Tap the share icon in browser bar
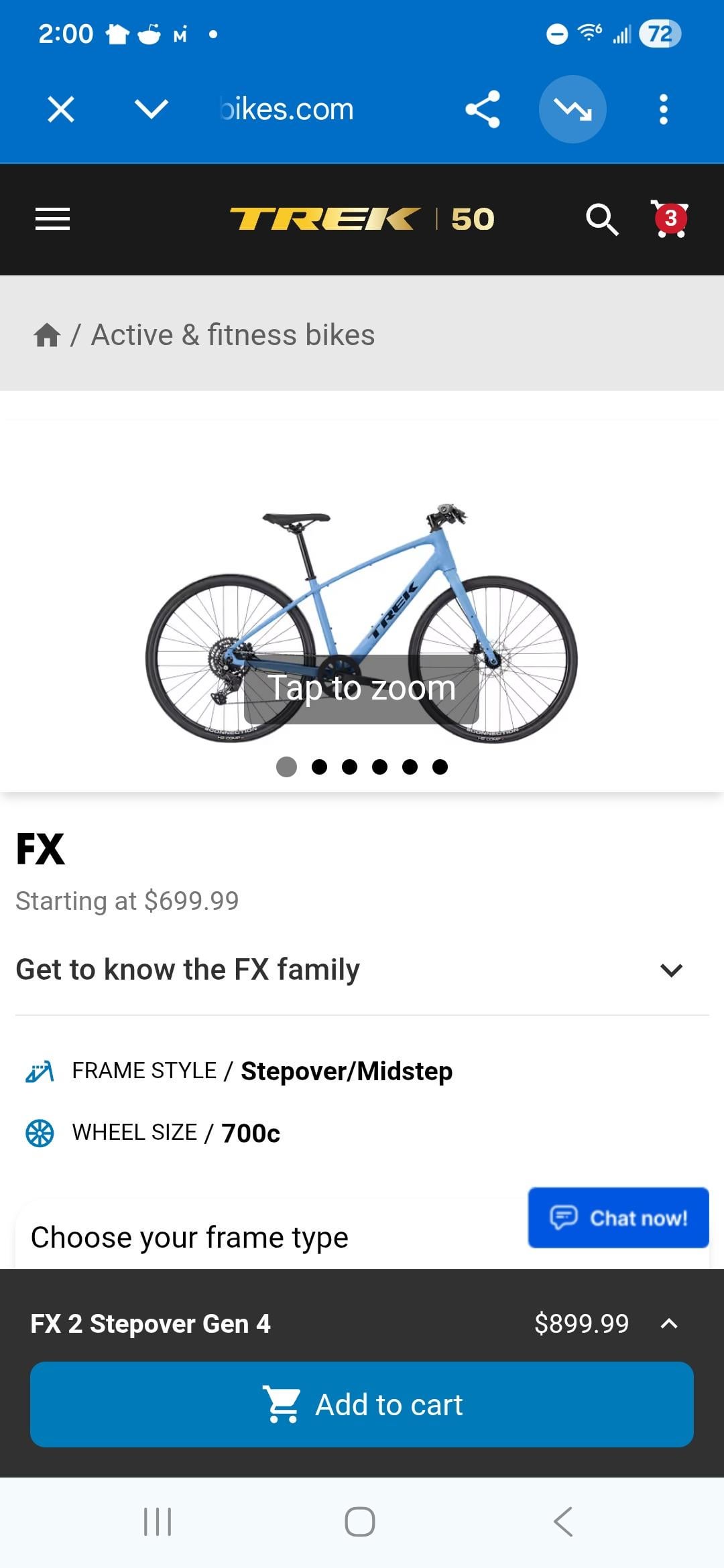 (483, 109)
